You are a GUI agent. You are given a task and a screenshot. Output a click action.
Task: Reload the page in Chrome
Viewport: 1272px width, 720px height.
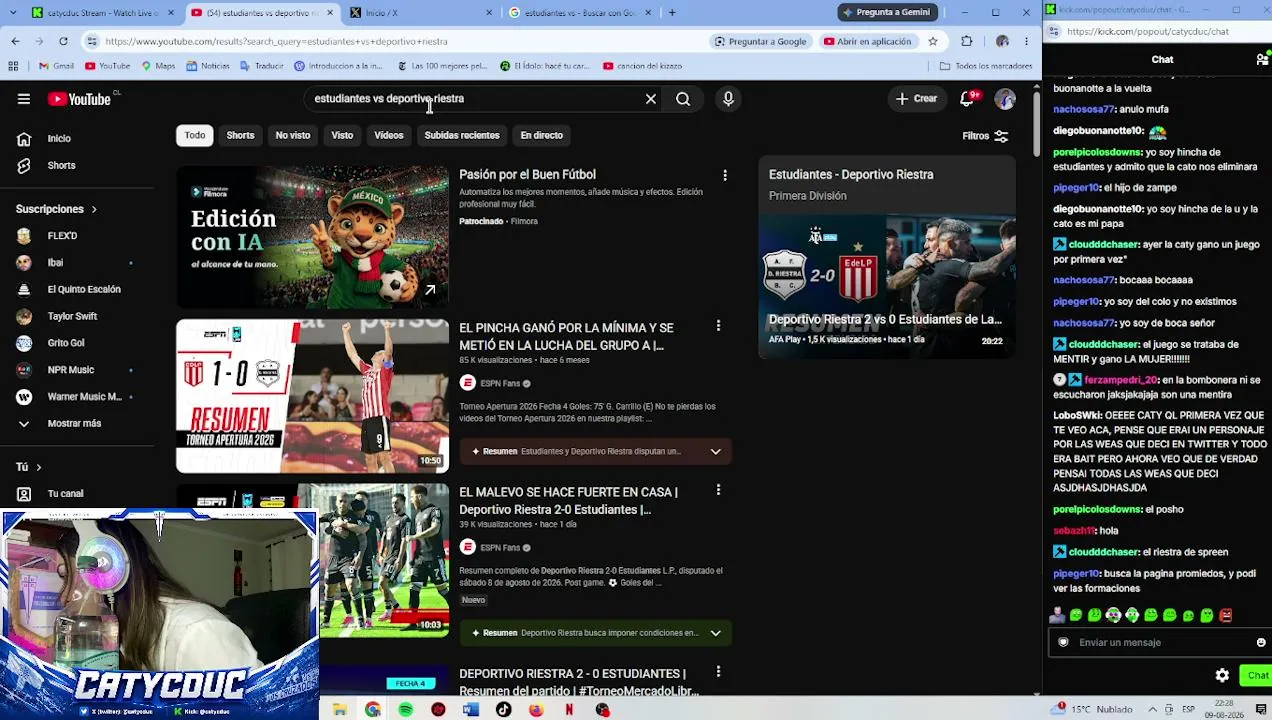tap(63, 41)
